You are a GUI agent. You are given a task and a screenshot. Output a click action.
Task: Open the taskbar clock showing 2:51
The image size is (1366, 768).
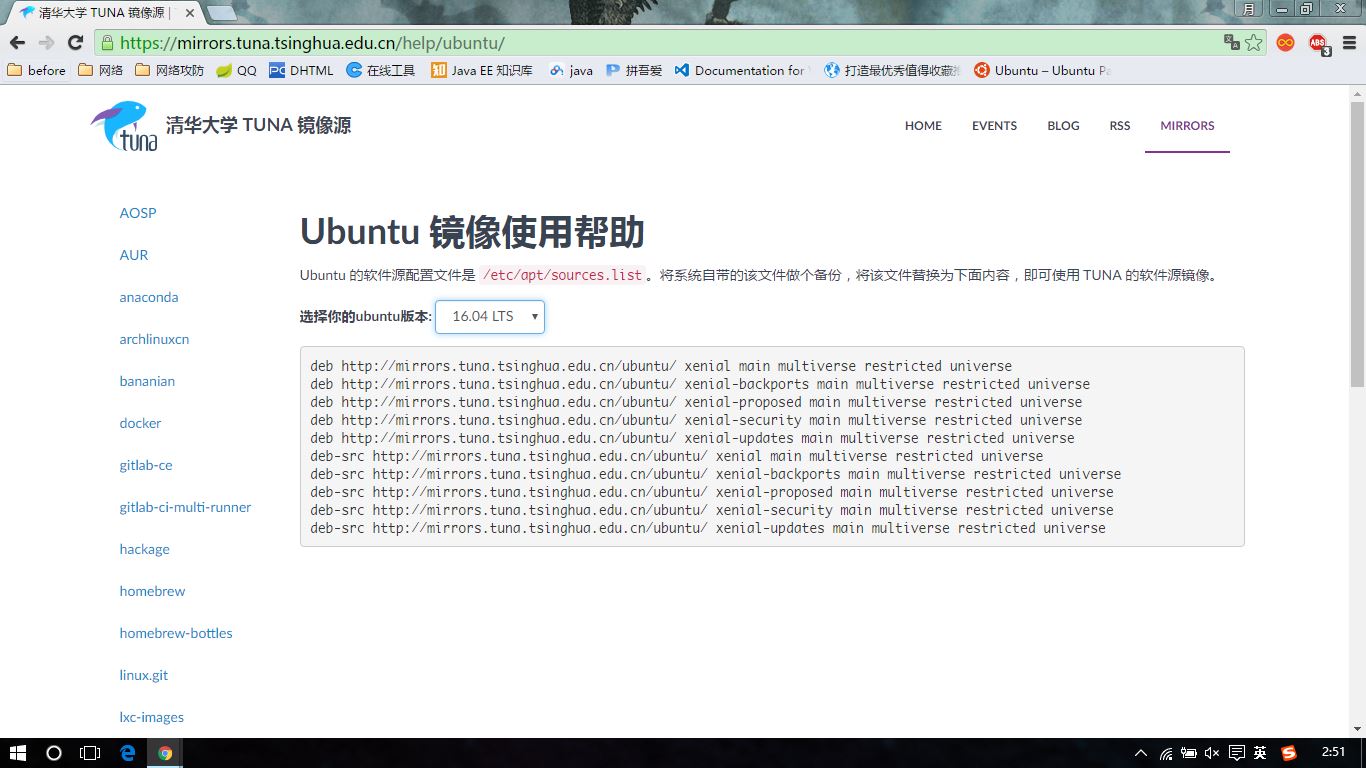tap(1334, 752)
